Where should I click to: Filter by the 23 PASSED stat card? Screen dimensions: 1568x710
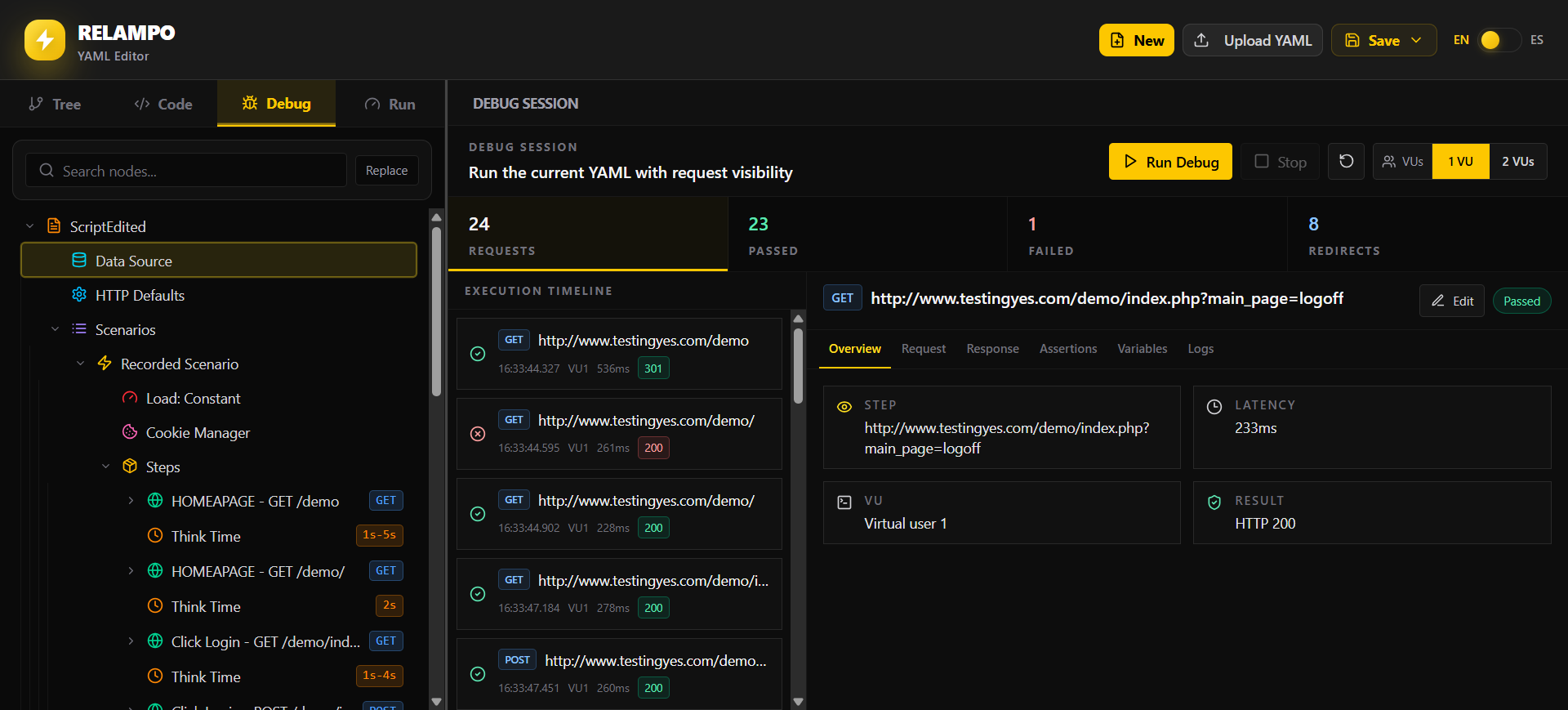[x=867, y=234]
